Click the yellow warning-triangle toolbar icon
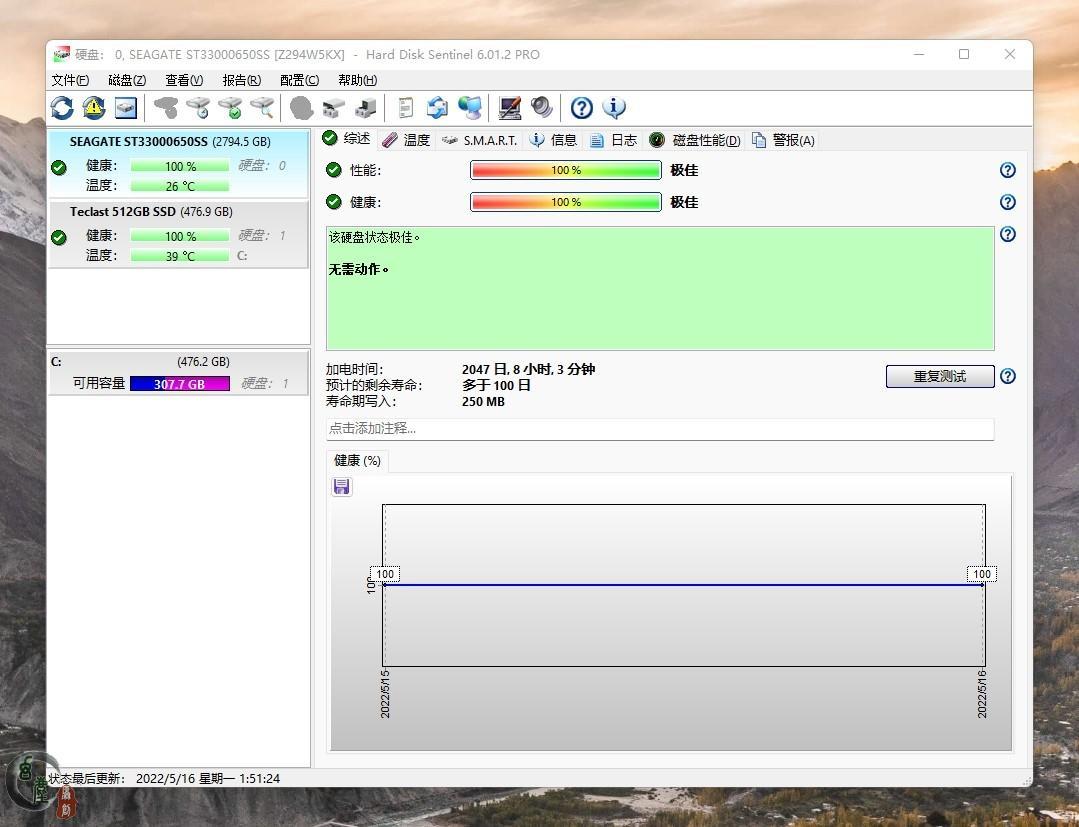This screenshot has height=827, width=1079. pos(94,108)
